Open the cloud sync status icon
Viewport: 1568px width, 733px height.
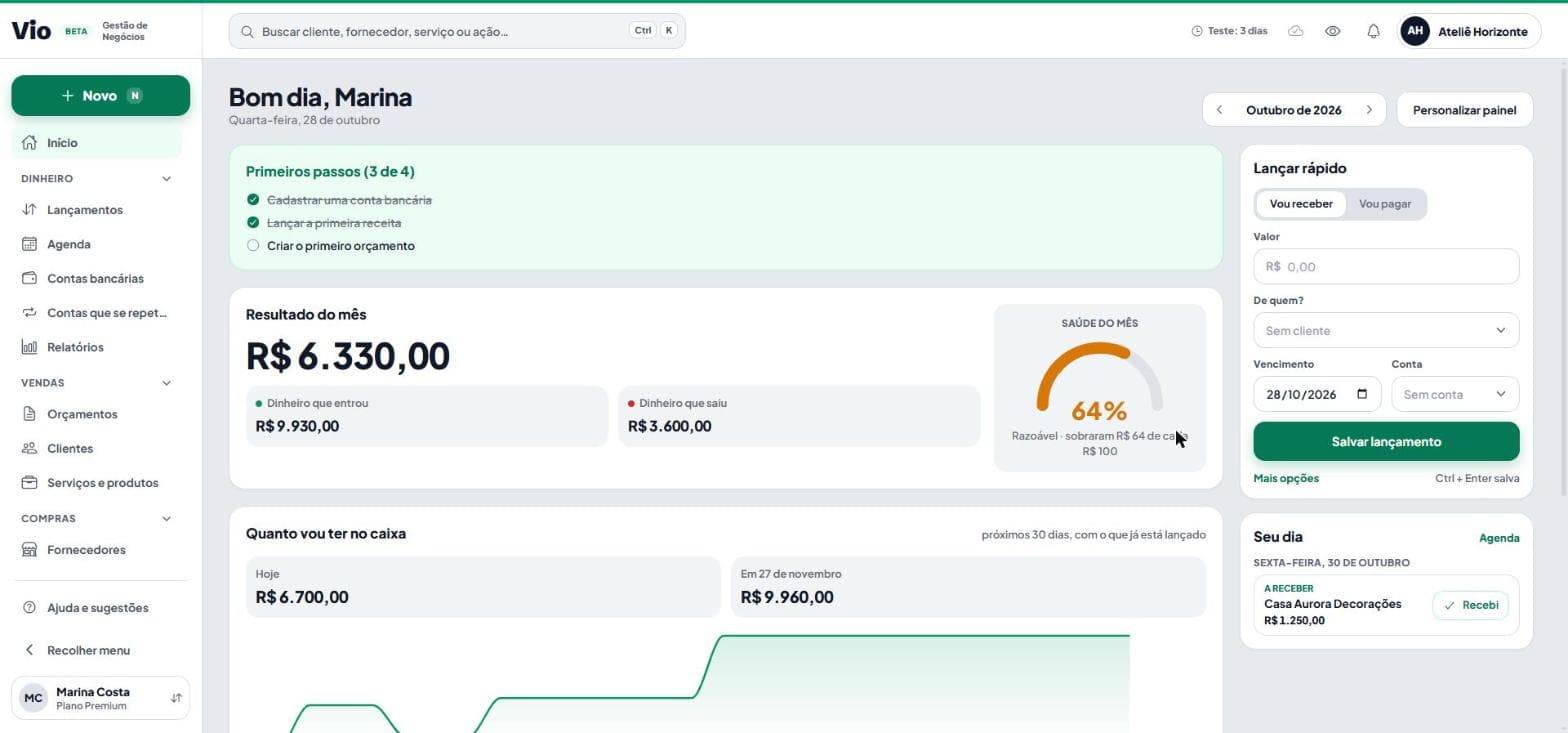coord(1296,31)
